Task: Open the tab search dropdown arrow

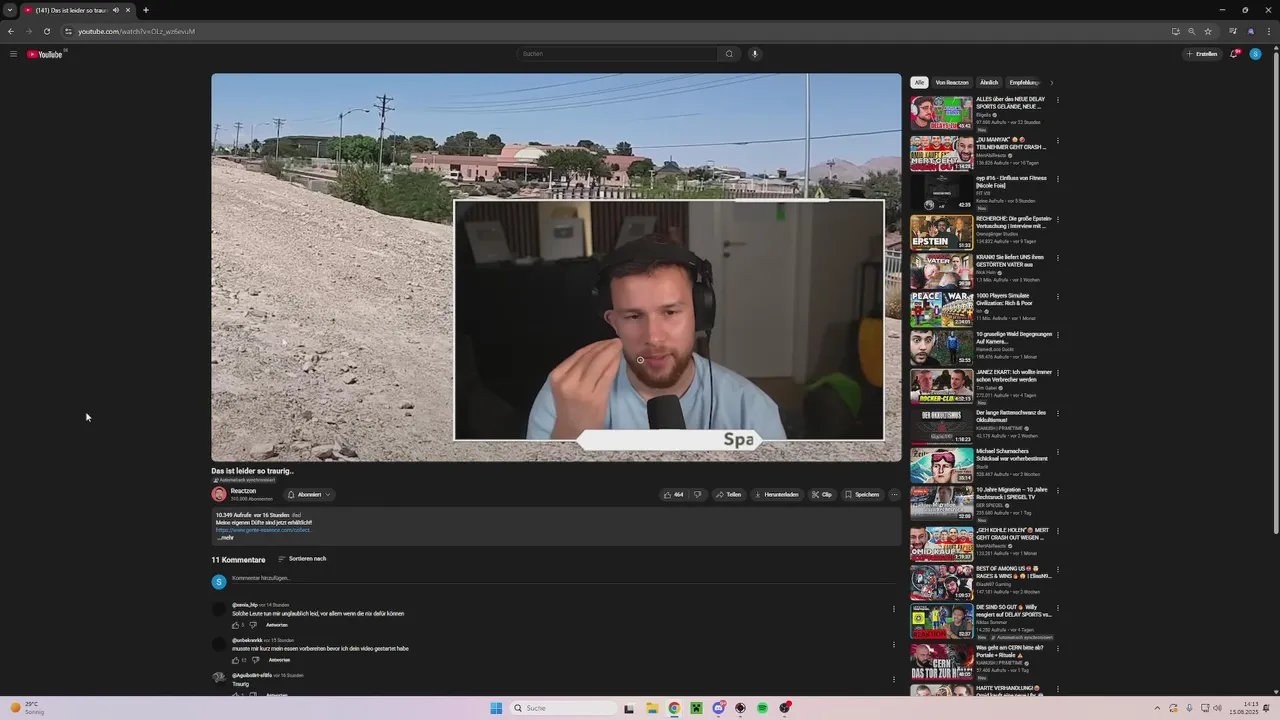Action: click(x=10, y=10)
